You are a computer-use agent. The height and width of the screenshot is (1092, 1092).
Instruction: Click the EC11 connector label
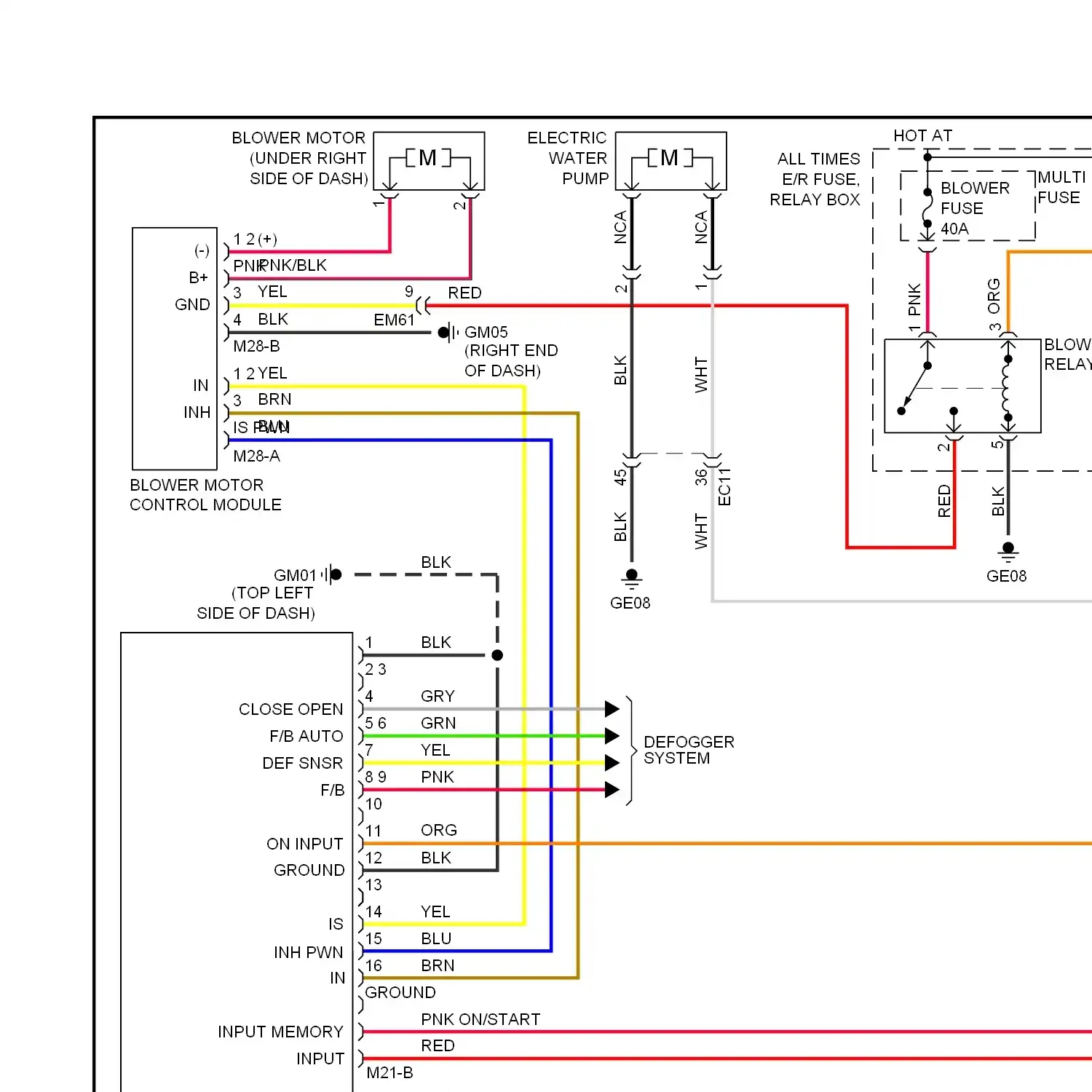[724, 486]
